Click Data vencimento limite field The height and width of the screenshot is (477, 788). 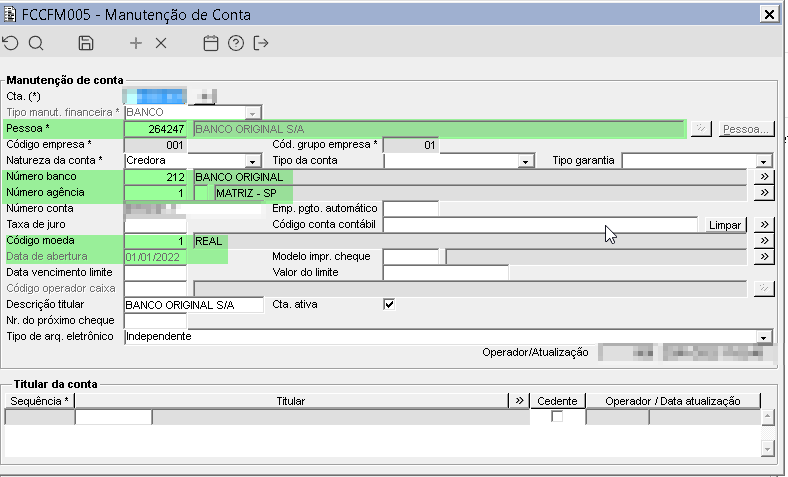click(x=155, y=272)
